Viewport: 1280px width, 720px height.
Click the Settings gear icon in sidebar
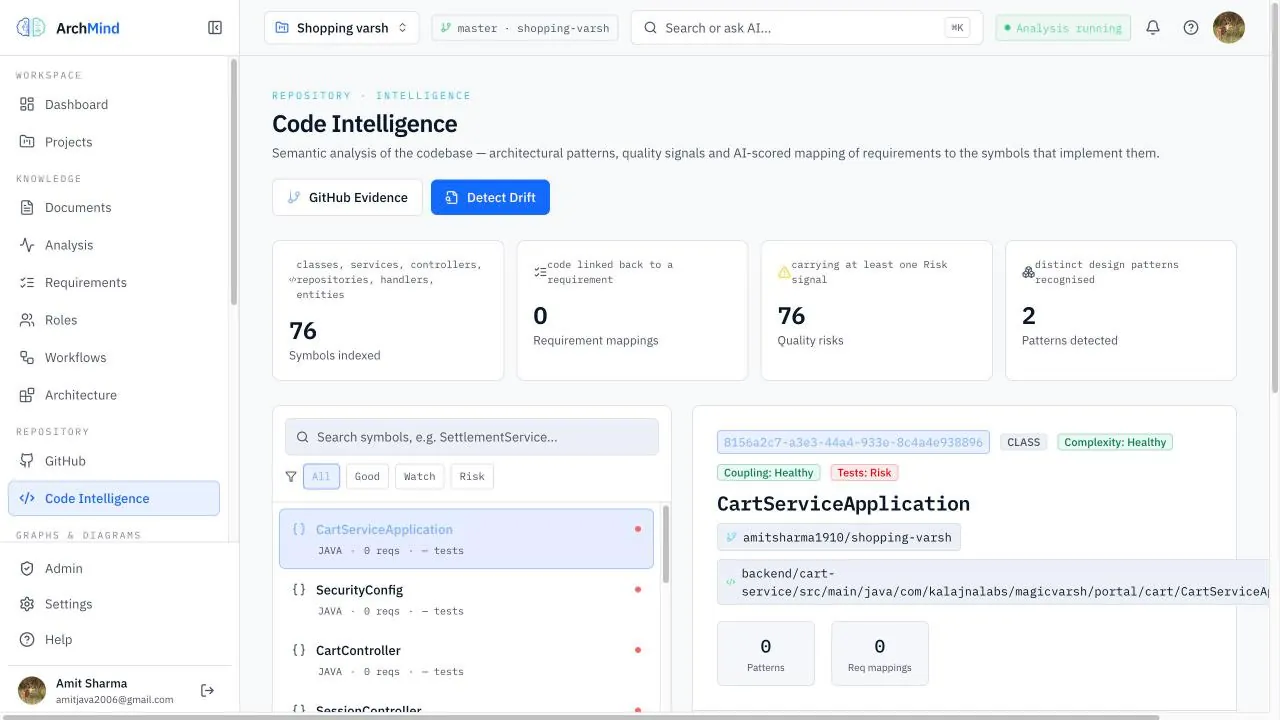click(27, 604)
